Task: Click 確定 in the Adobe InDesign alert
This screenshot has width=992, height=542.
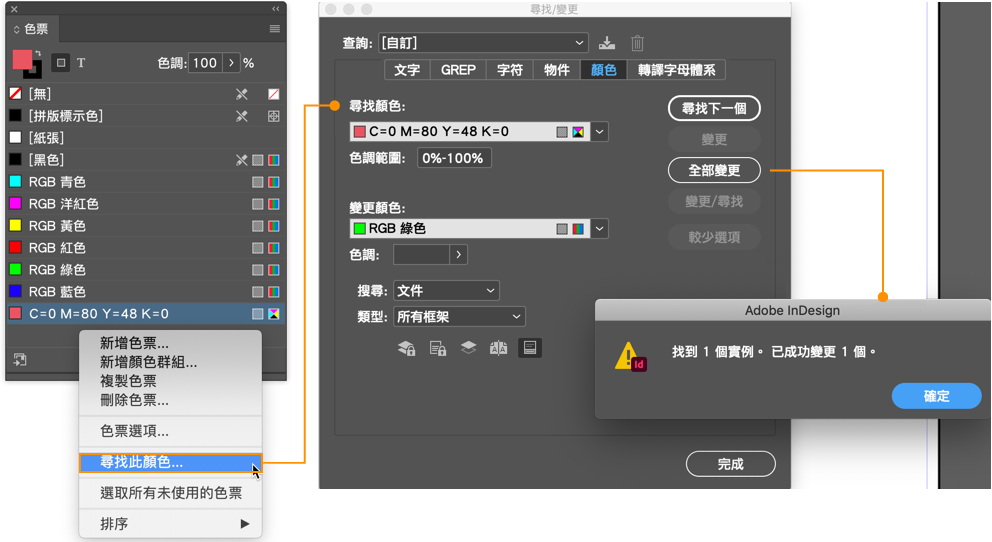Action: click(936, 396)
